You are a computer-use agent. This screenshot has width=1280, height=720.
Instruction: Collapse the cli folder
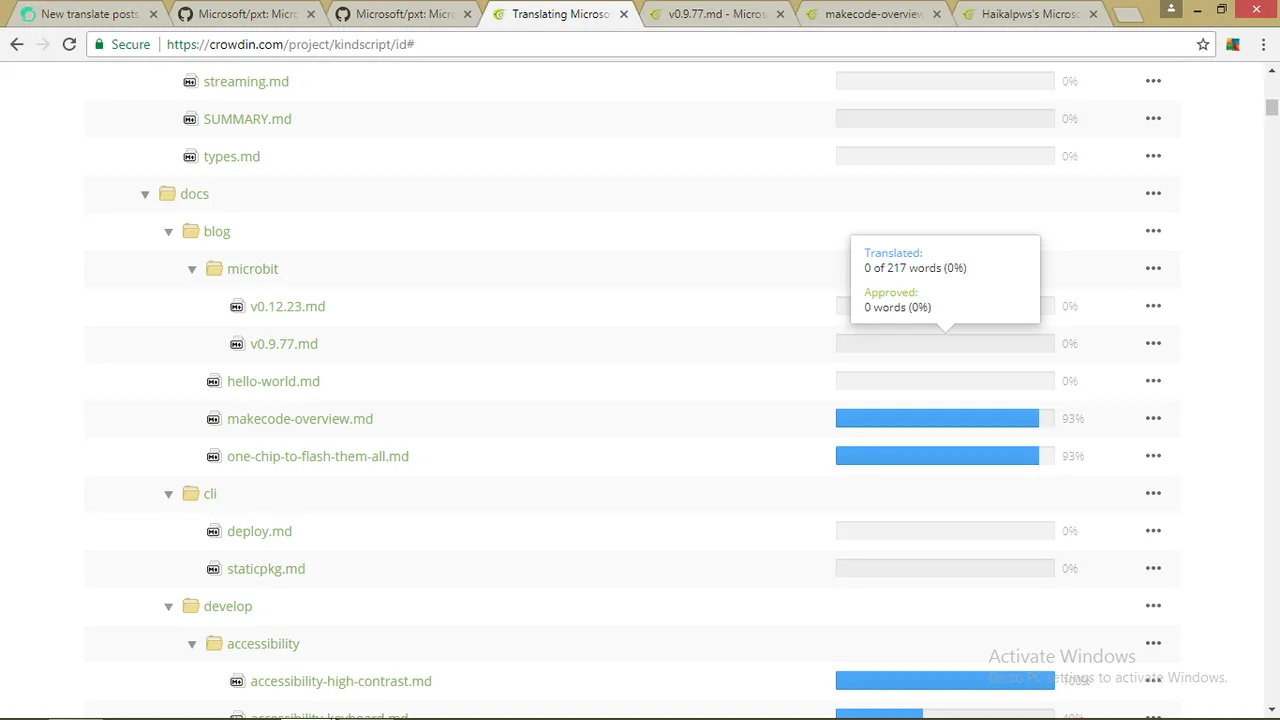coord(168,494)
